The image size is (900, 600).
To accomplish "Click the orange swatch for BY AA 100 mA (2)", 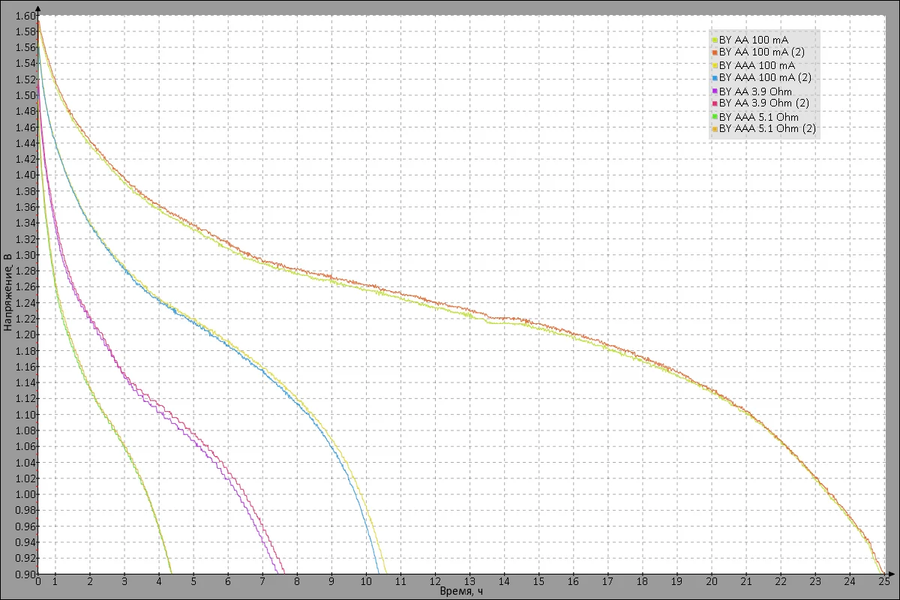I will pyautogui.click(x=715, y=52).
